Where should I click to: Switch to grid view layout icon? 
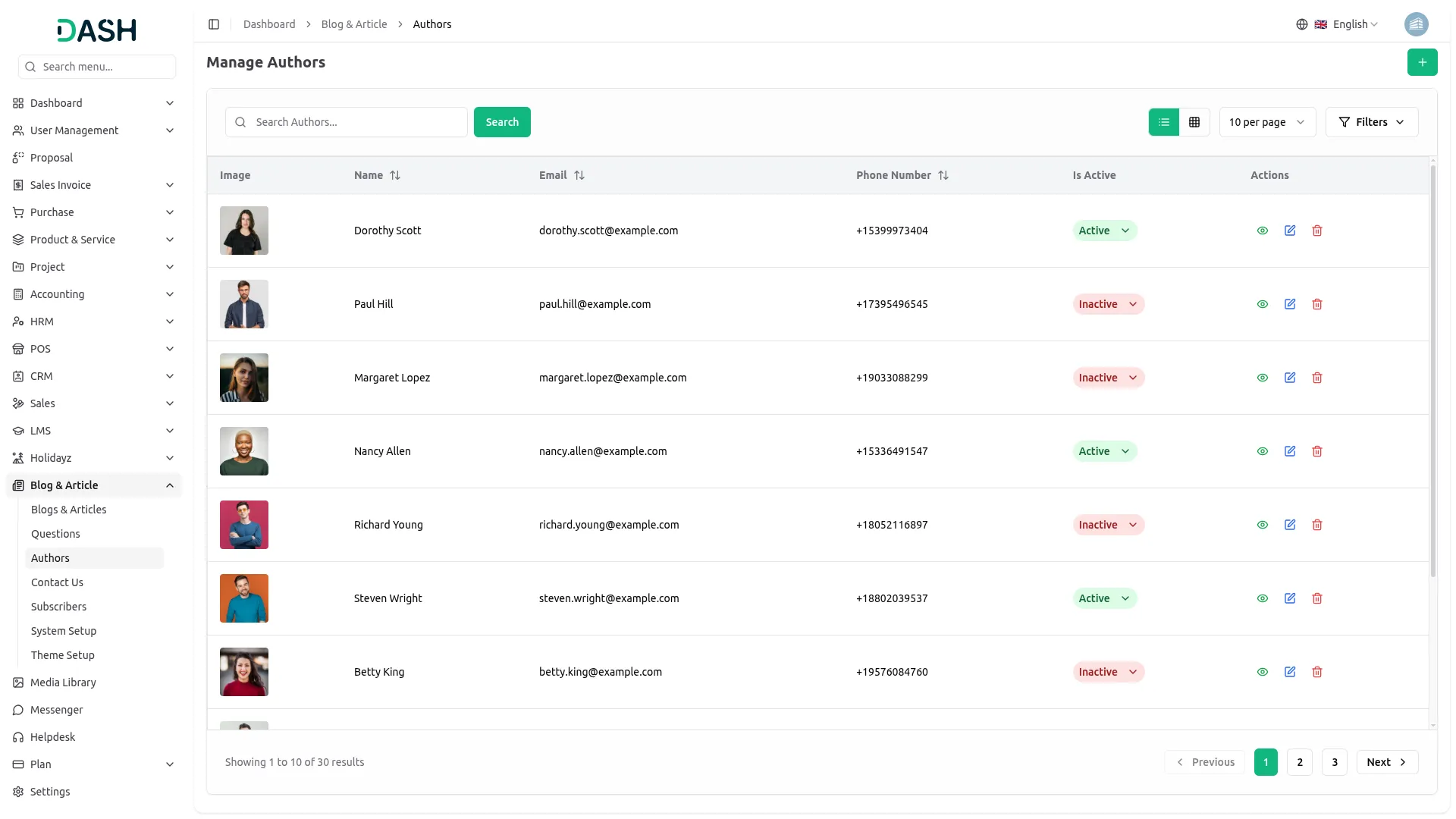[x=1194, y=122]
